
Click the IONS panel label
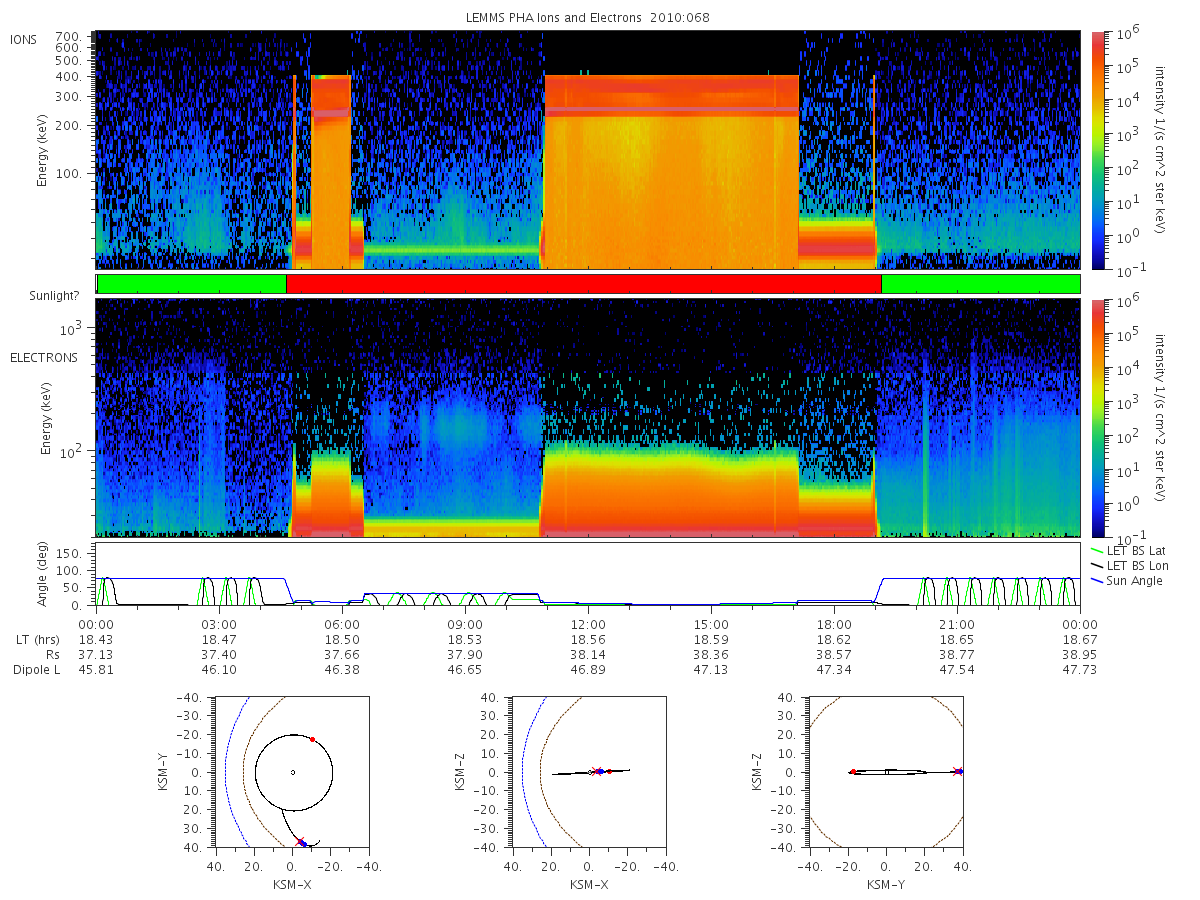click(26, 40)
